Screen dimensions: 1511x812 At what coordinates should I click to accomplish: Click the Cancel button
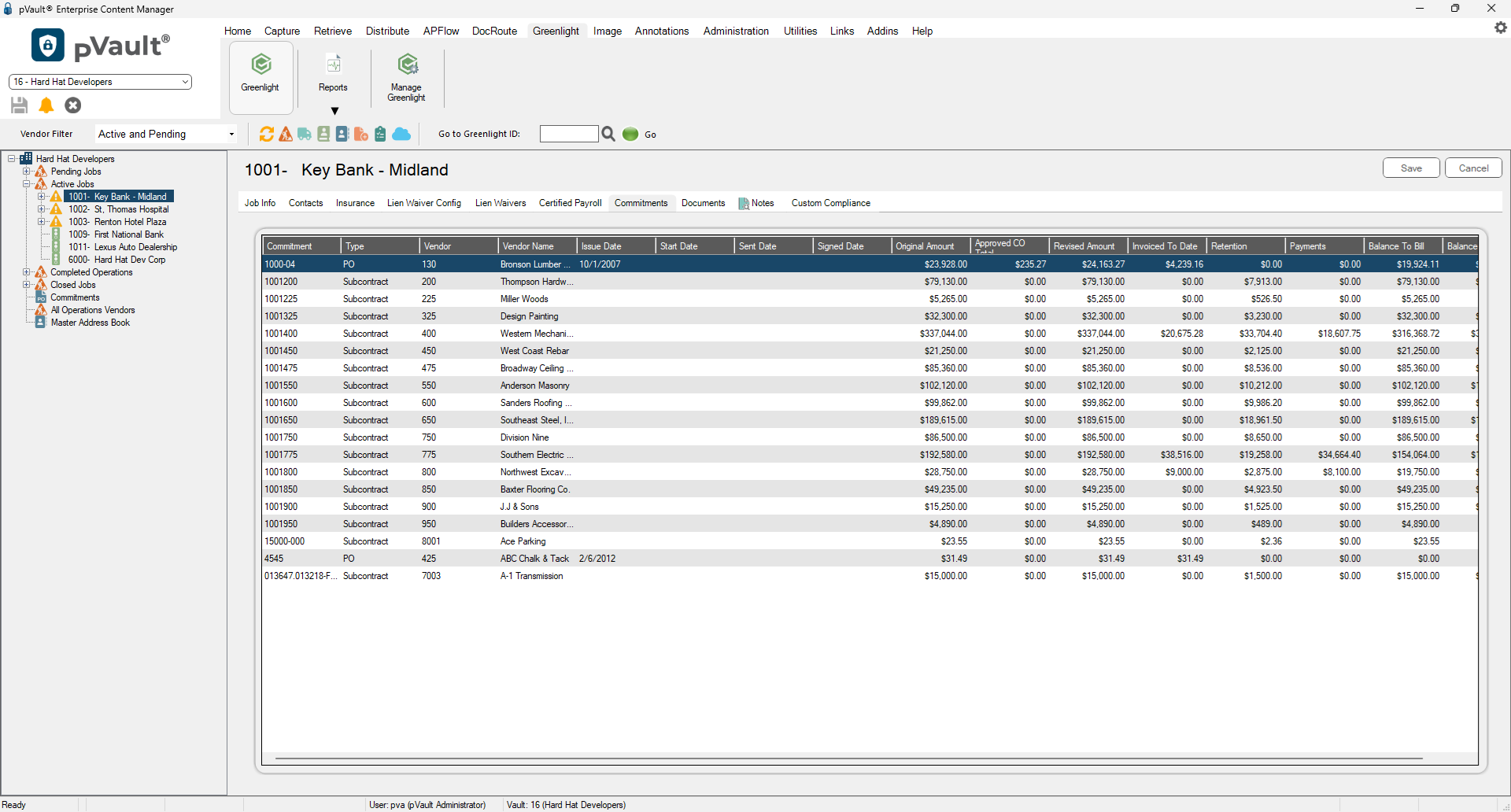[x=1473, y=168]
